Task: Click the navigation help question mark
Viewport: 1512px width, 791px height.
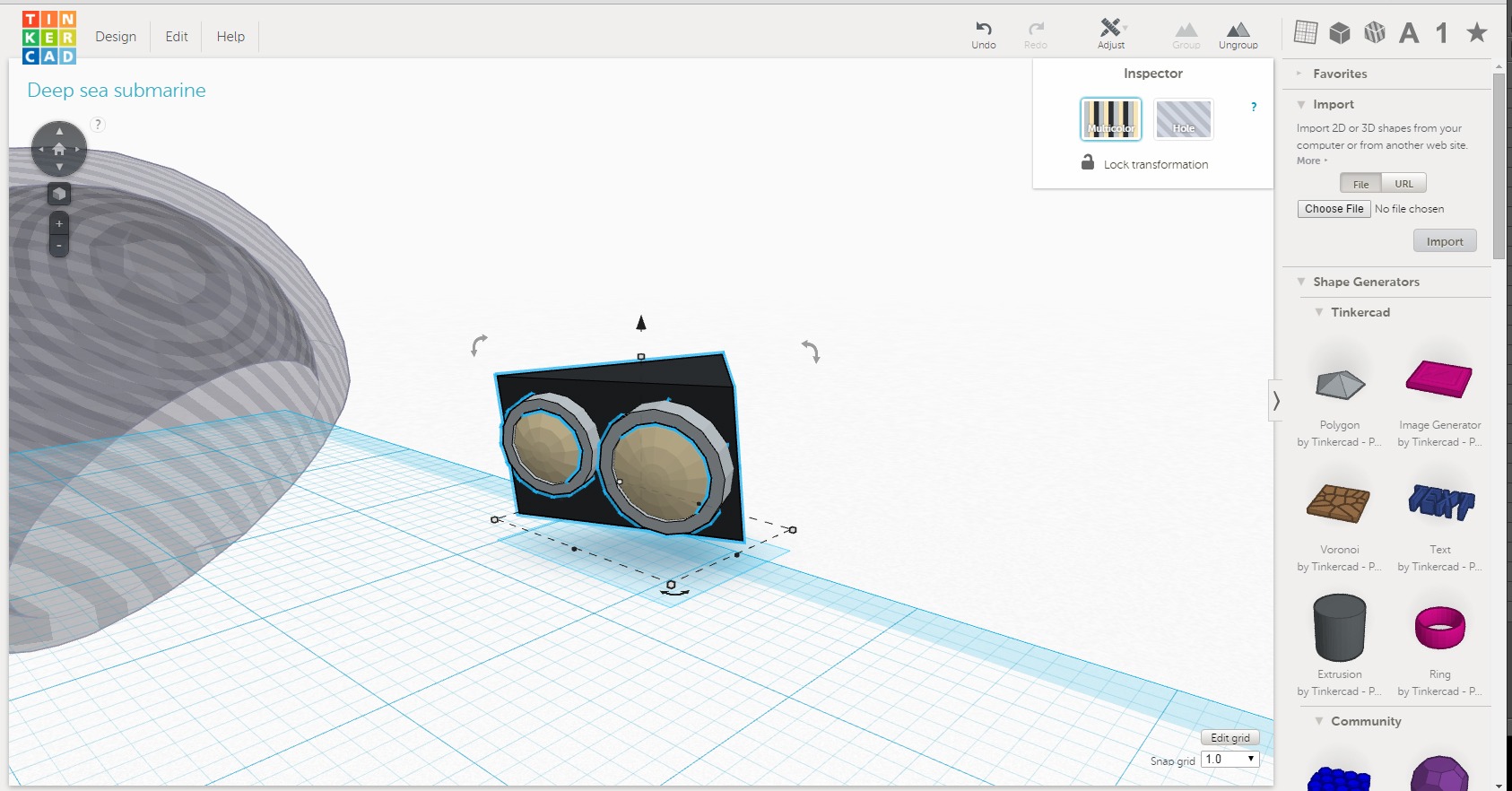Action: click(98, 125)
